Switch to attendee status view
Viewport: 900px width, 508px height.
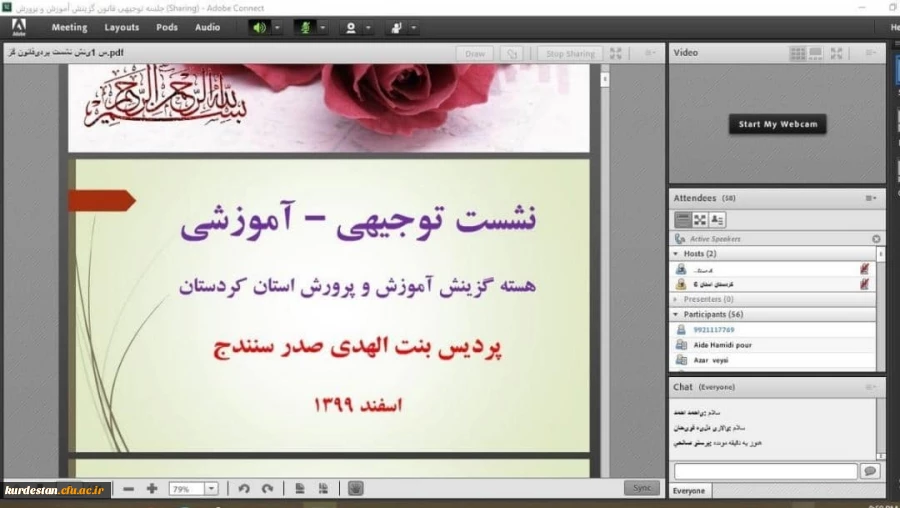[x=717, y=220]
